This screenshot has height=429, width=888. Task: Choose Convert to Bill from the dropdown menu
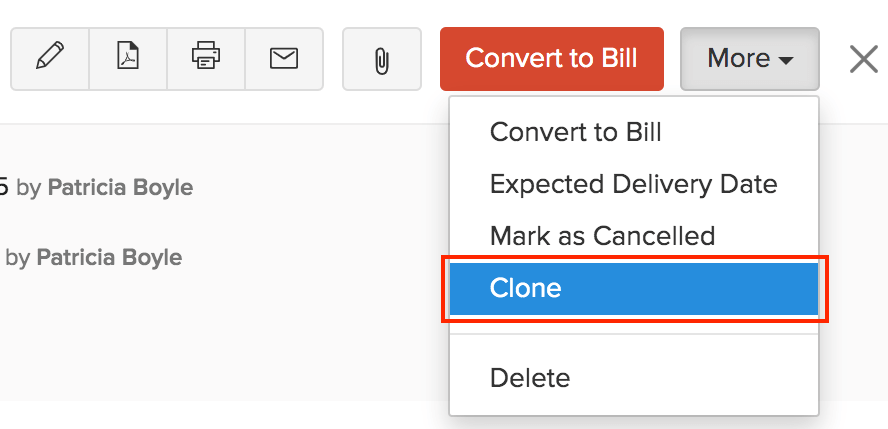coord(575,132)
